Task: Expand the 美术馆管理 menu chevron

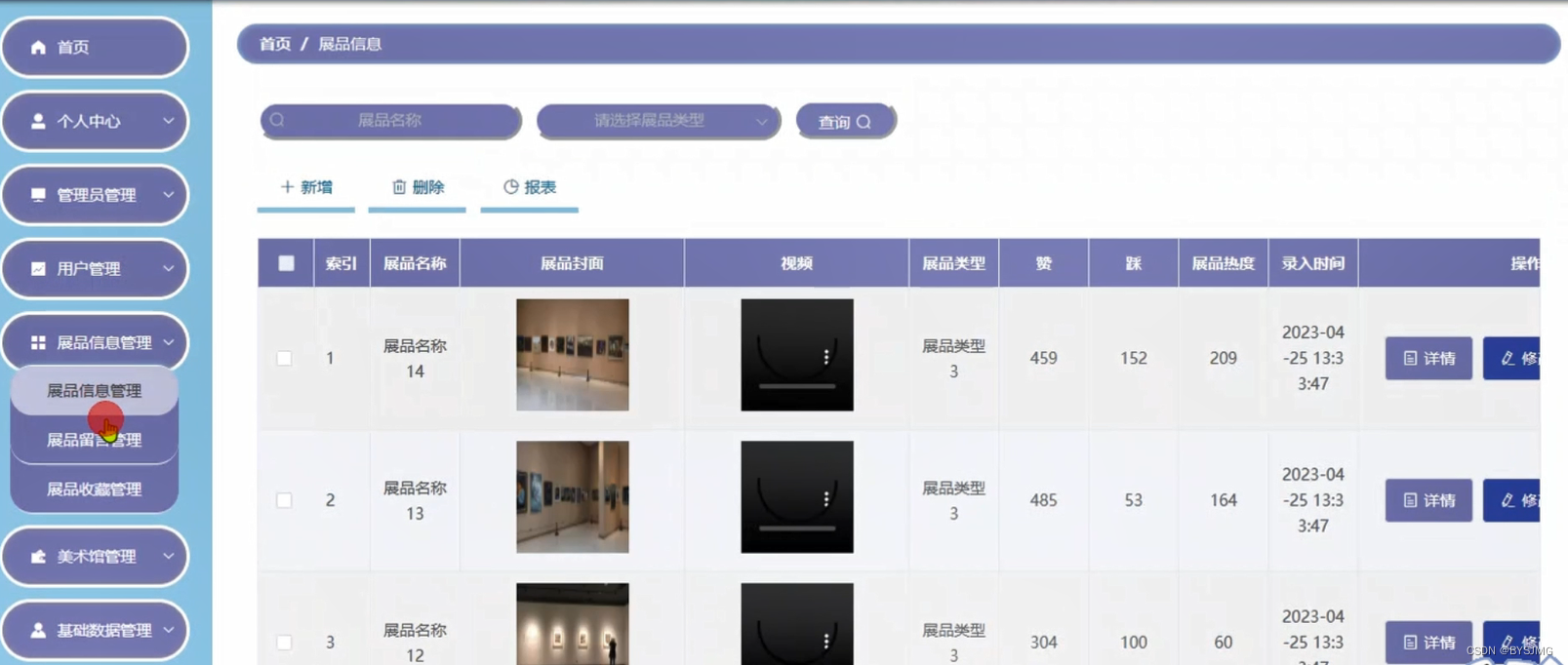Action: (168, 556)
